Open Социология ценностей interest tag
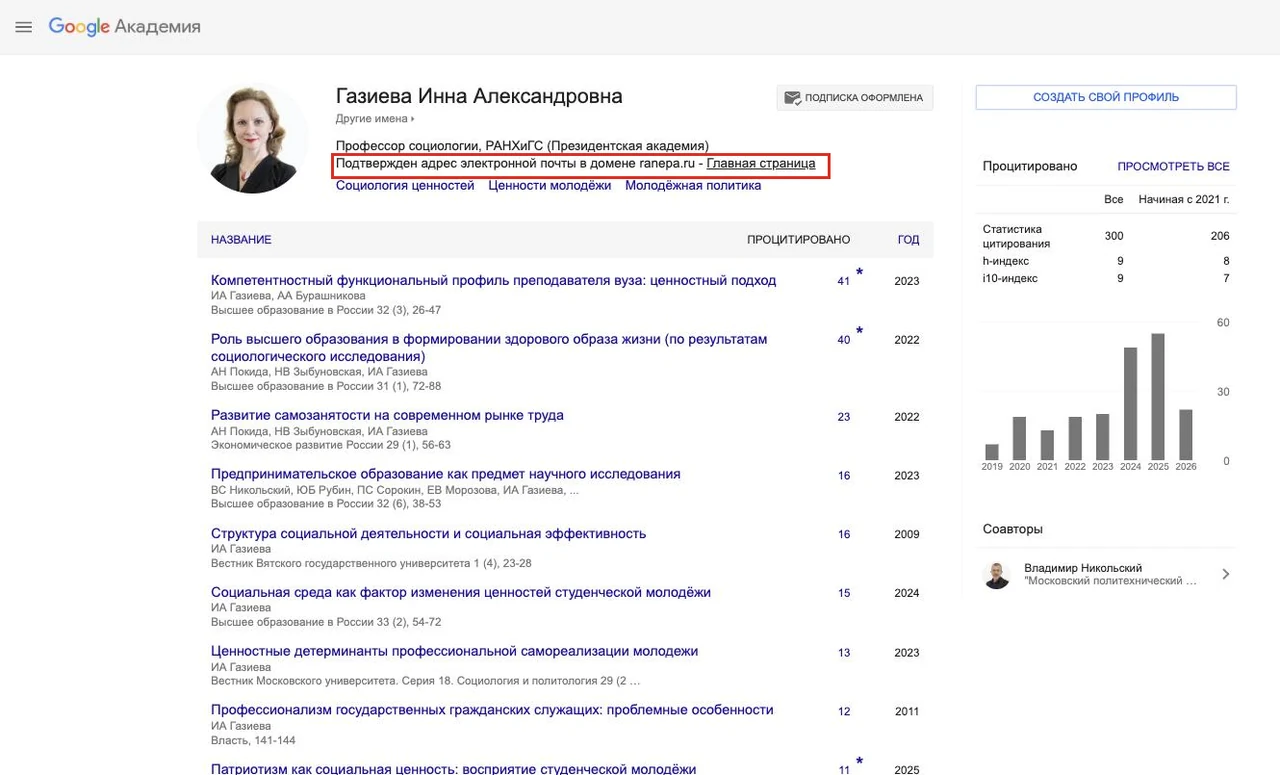This screenshot has height=775, width=1280. (x=405, y=185)
